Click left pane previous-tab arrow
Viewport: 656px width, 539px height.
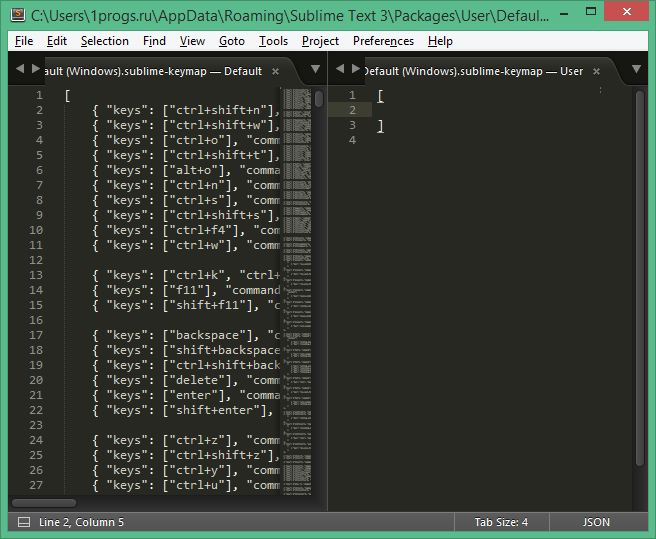pyautogui.click(x=20, y=68)
